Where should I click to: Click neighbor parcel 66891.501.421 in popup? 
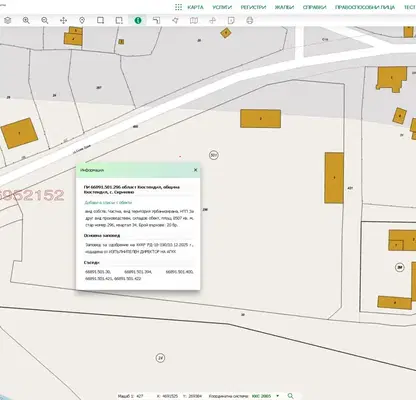[x=99, y=278]
